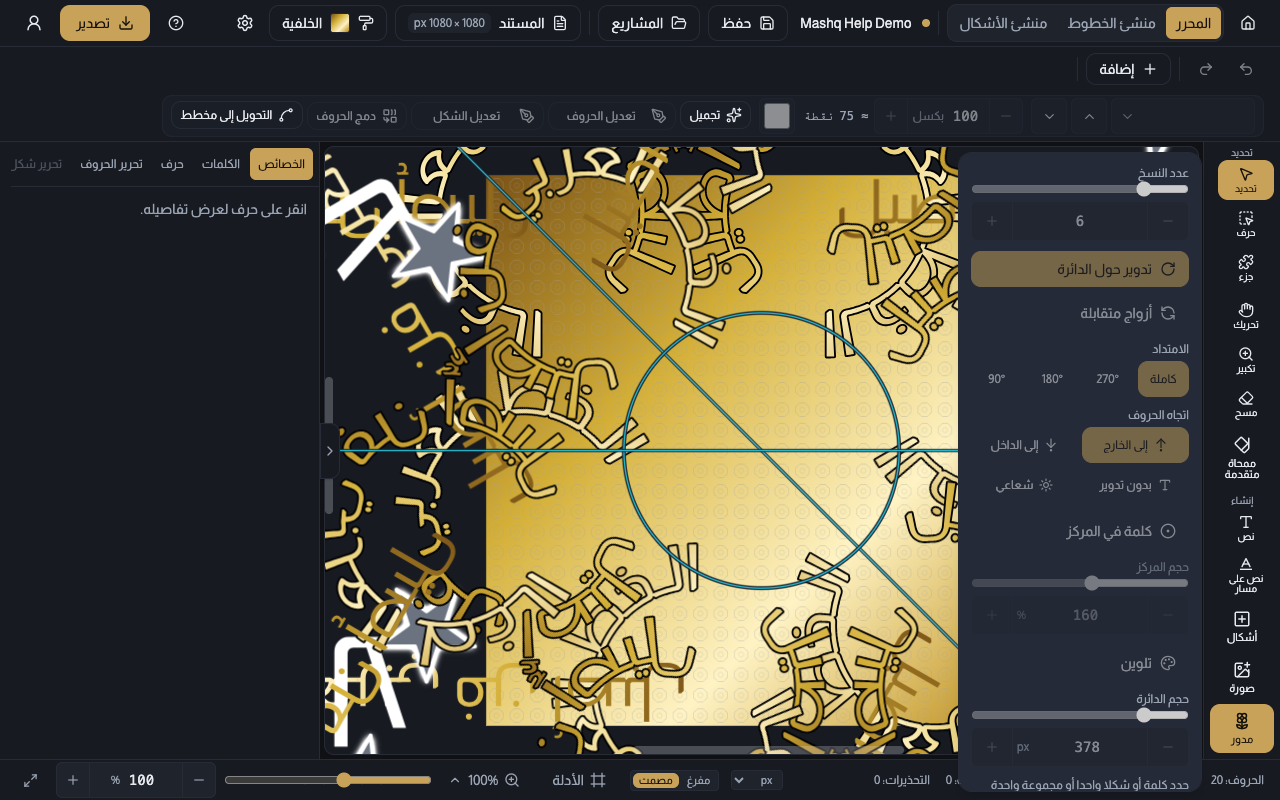Open the إضافة add menu

(x=1128, y=69)
